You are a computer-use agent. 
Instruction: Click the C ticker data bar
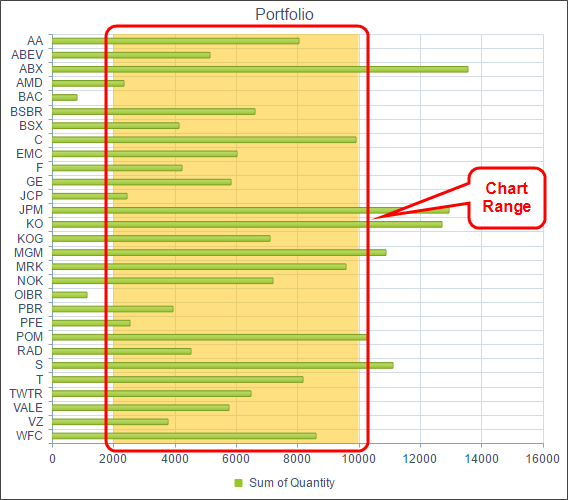(x=204, y=140)
